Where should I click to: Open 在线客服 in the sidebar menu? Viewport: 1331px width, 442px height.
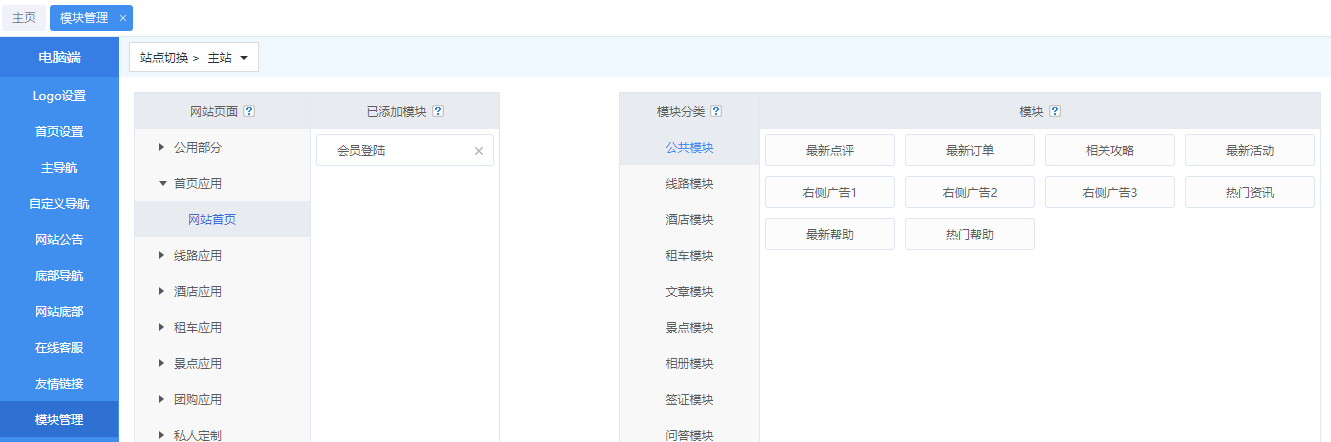(x=59, y=348)
